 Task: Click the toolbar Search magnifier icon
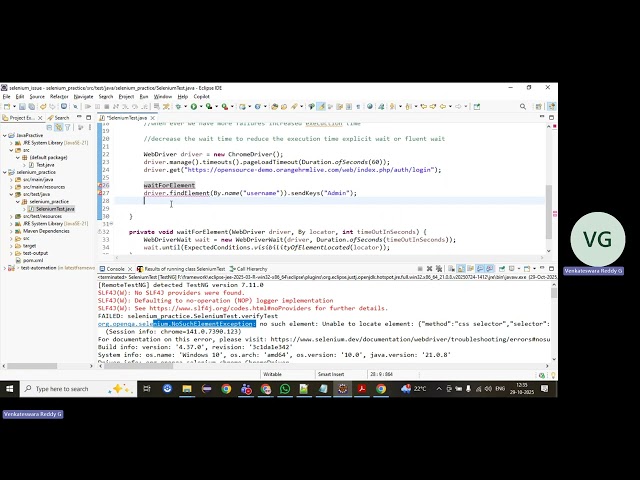tap(523, 107)
